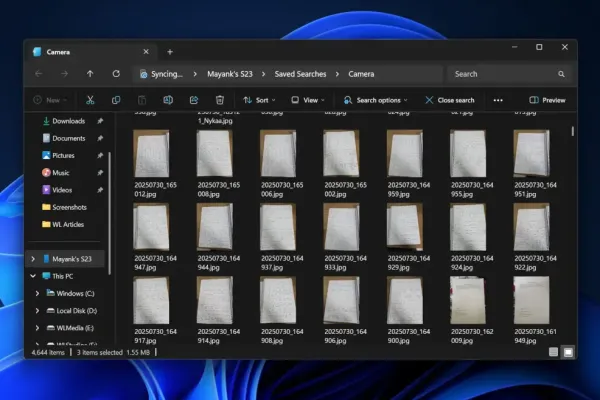Image resolution: width=600 pixels, height=400 pixels.
Task: Click file name 20250730_164917.jpg
Action: click(x=155, y=336)
